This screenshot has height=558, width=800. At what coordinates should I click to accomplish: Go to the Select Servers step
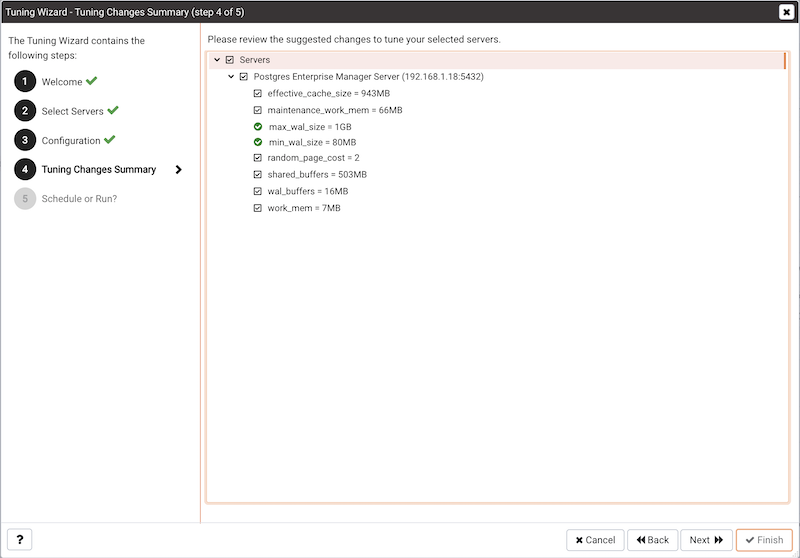[72, 111]
